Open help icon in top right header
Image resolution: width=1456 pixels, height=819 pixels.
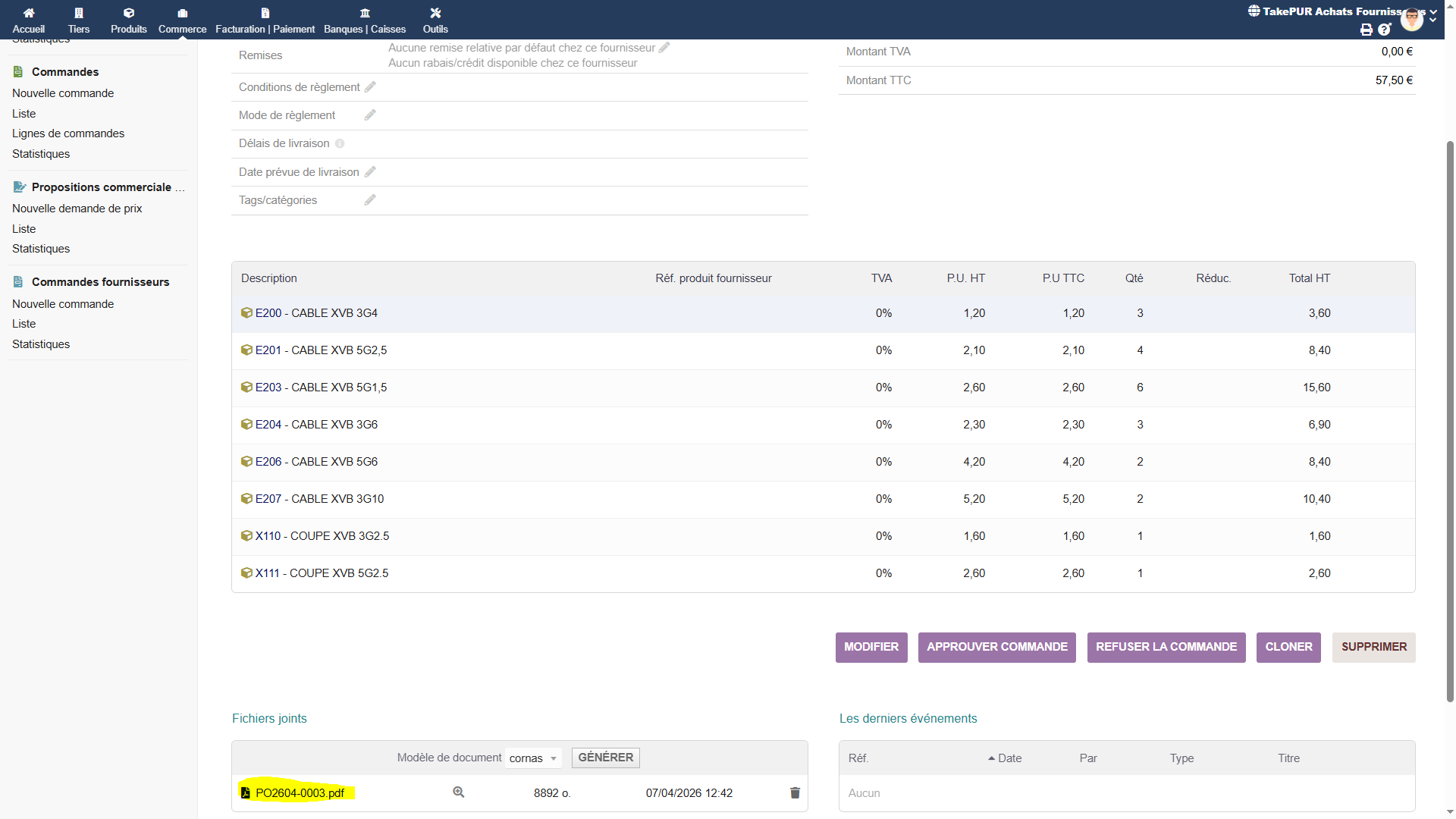tap(1384, 30)
